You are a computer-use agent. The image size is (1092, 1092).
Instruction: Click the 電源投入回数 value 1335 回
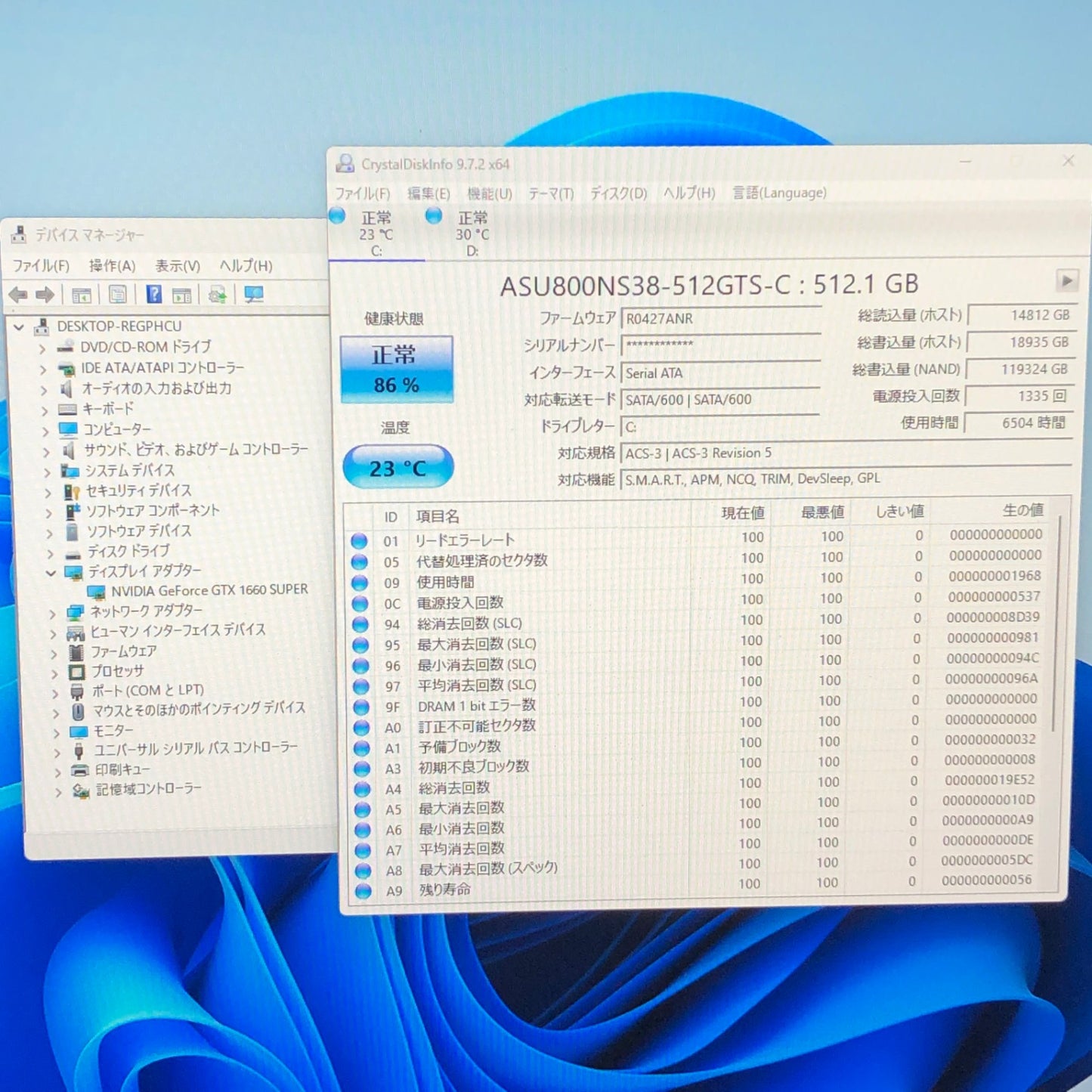[1019, 396]
